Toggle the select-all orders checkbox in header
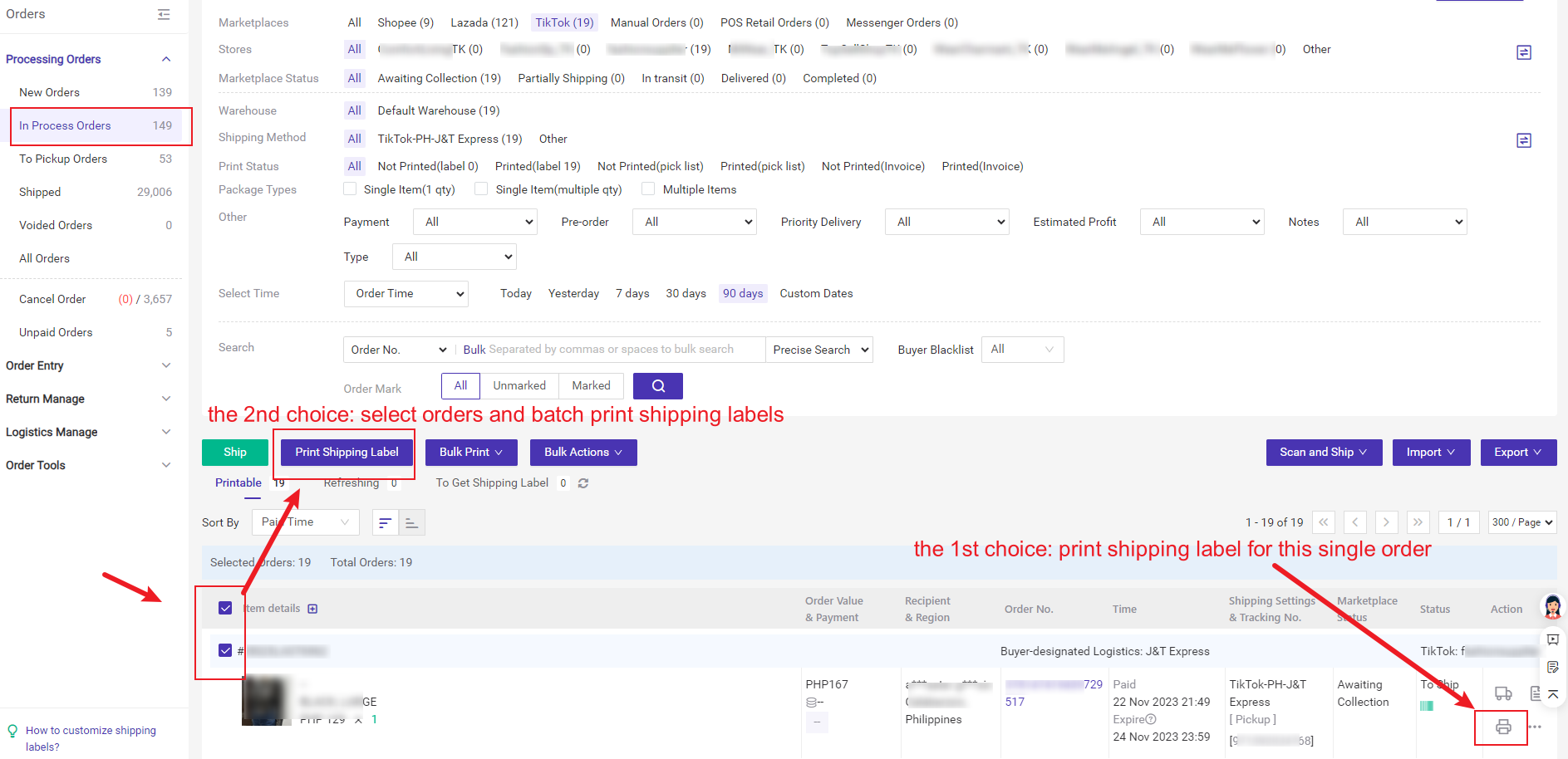Viewport: 1568px width, 759px height. [x=225, y=608]
